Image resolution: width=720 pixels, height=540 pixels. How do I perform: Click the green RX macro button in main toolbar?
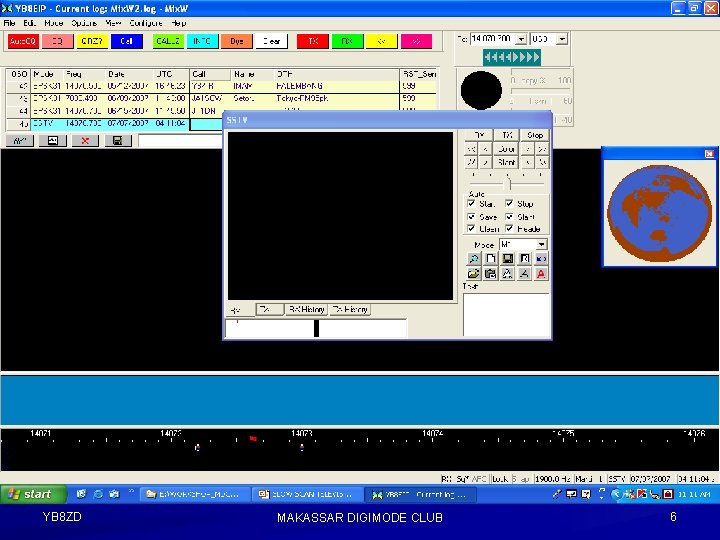click(347, 41)
